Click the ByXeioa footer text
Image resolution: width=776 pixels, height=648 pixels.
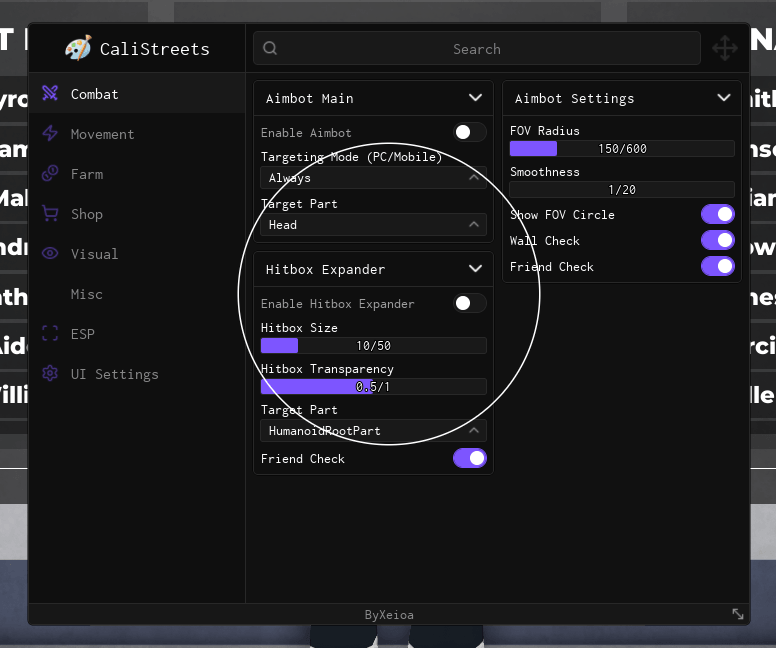(389, 614)
